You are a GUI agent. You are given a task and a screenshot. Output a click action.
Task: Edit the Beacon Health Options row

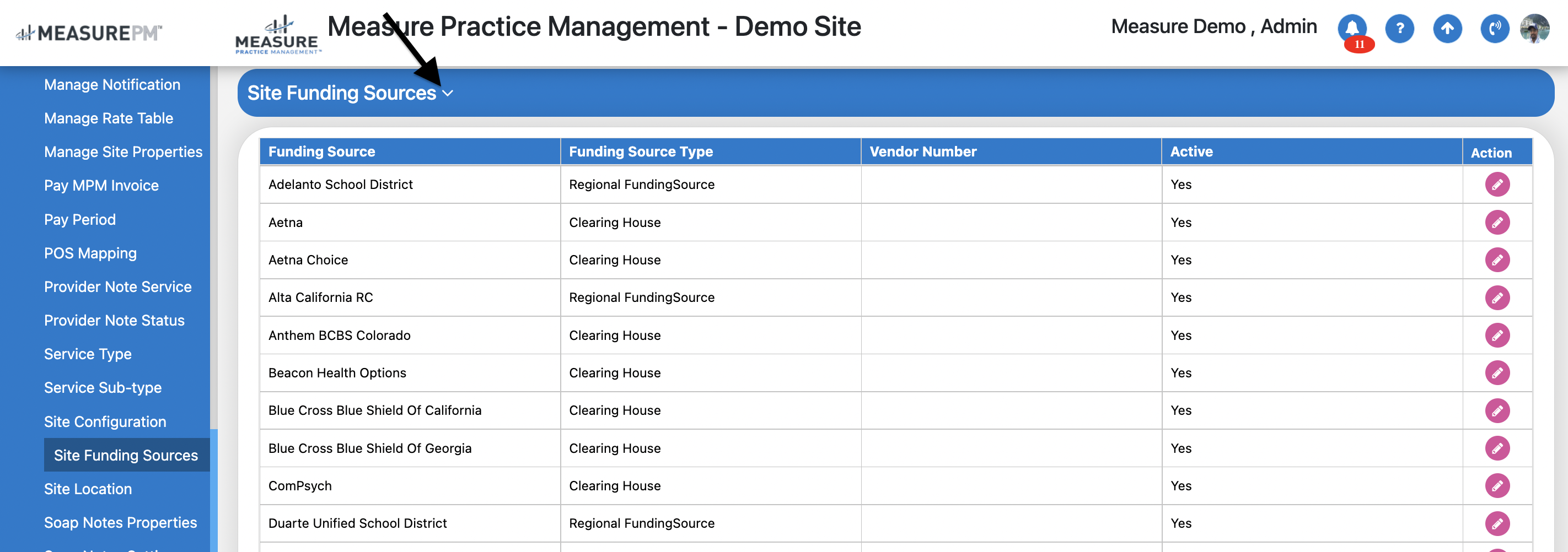pos(1497,372)
